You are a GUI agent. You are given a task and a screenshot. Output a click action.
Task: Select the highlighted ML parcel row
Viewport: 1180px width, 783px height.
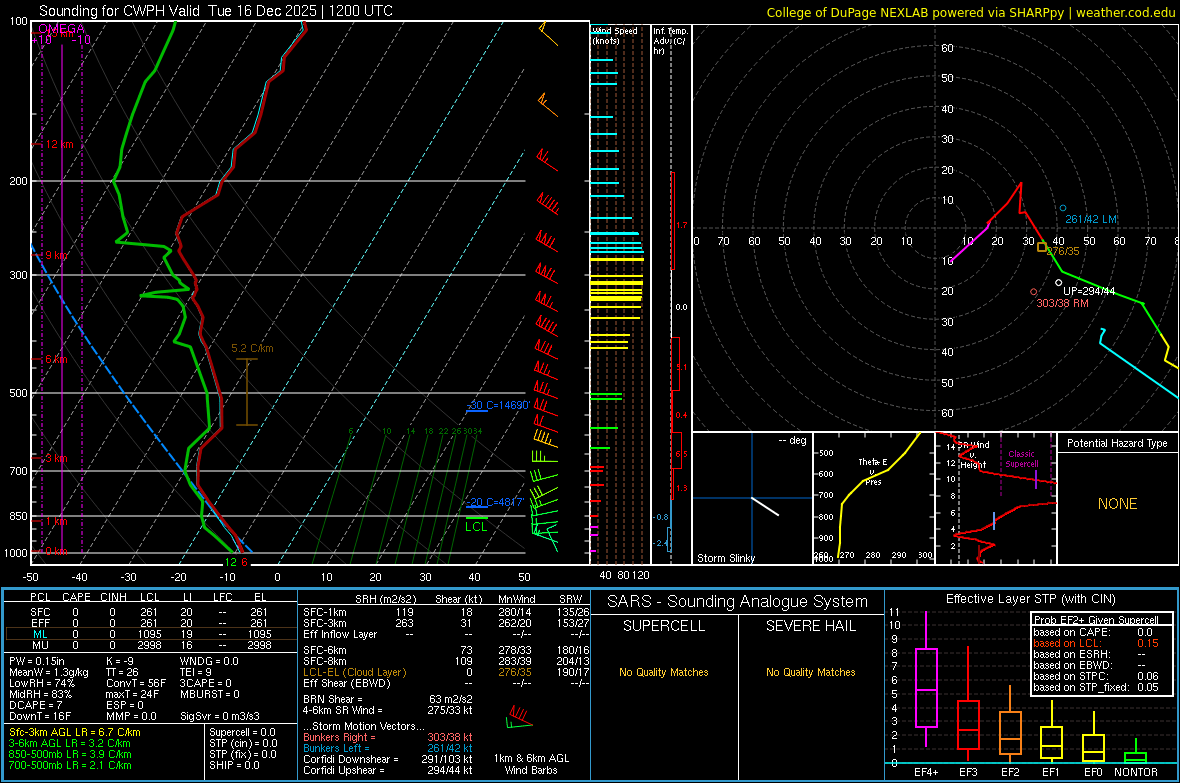tap(149, 634)
